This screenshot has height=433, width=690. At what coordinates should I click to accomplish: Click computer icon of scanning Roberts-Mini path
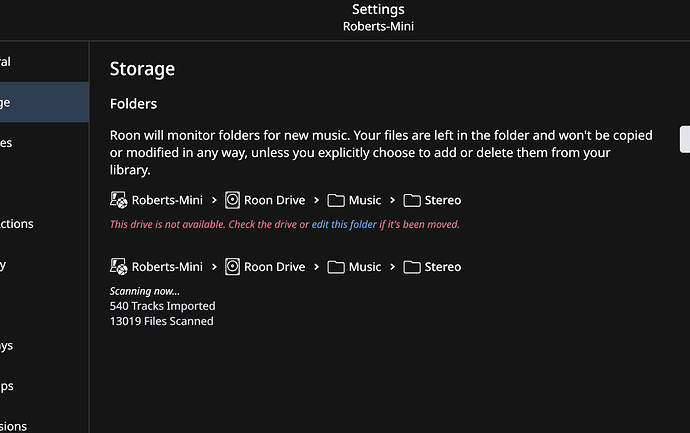tap(118, 267)
